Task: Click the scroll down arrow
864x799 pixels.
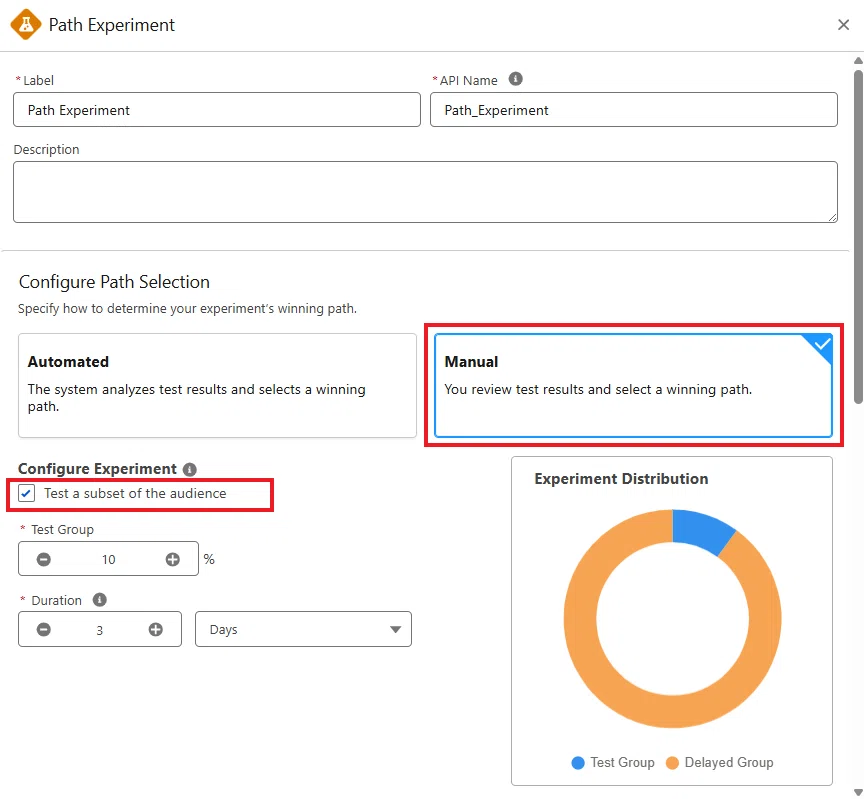Action: coord(858,792)
